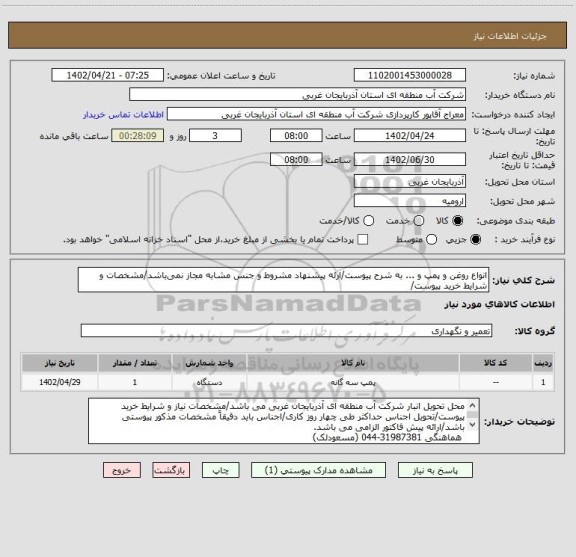
Task: Click the ردیف column header
Action: 543,363
